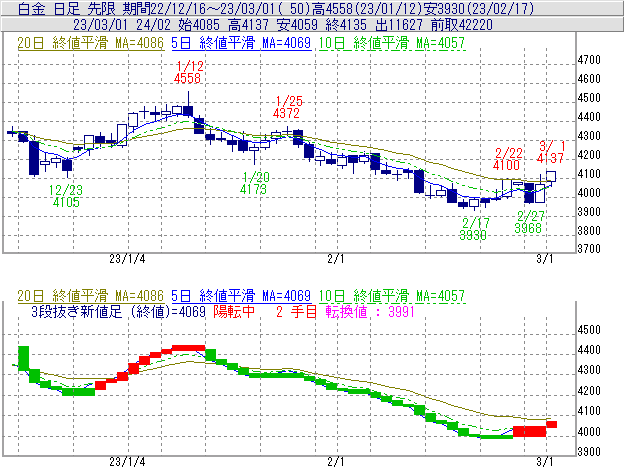This screenshot has height=475, width=624.
Task: Click the magenta 転換値 : 3991 text
Action: (370, 311)
